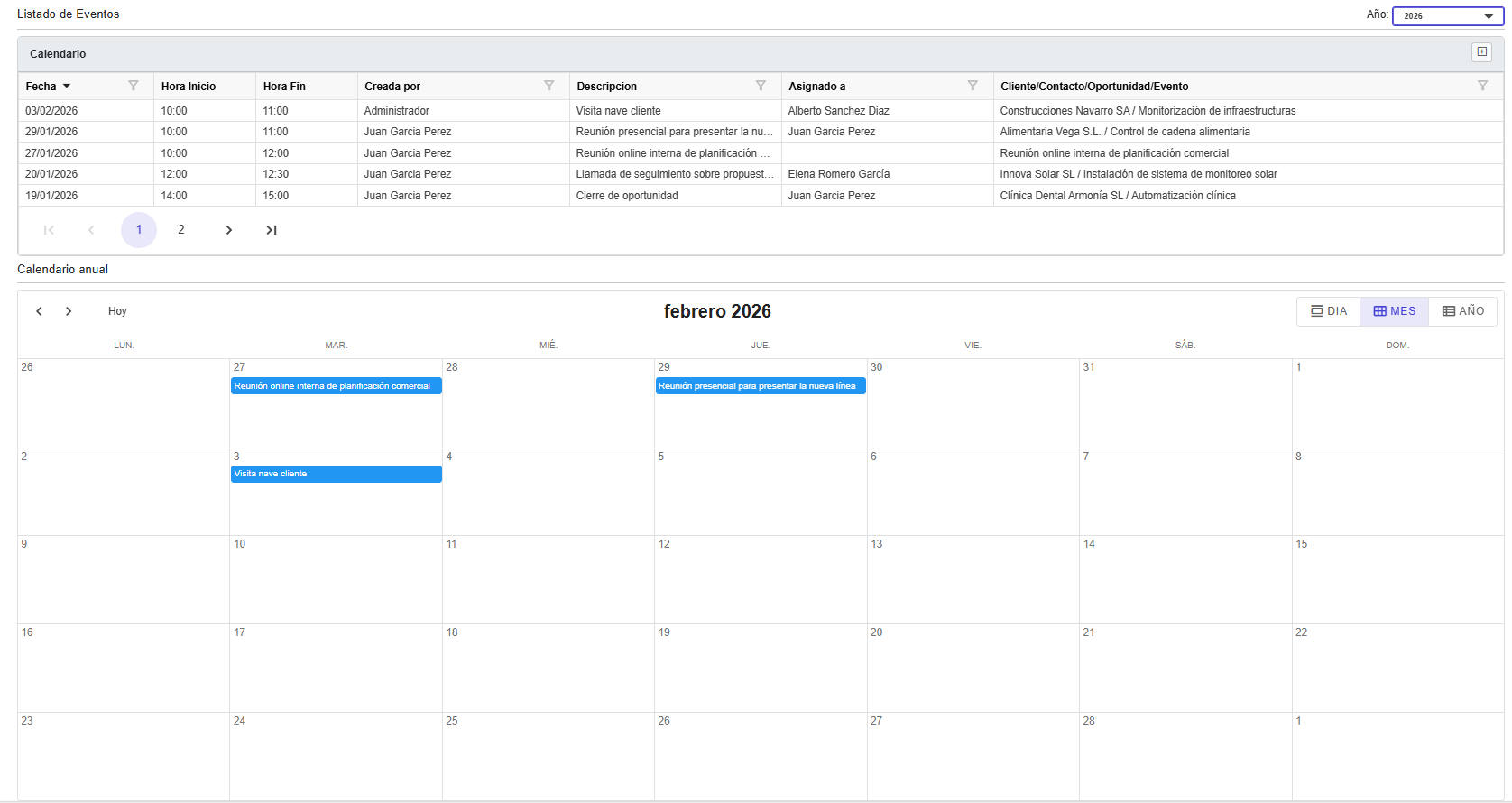Go to the next events page arrow

[x=229, y=230]
